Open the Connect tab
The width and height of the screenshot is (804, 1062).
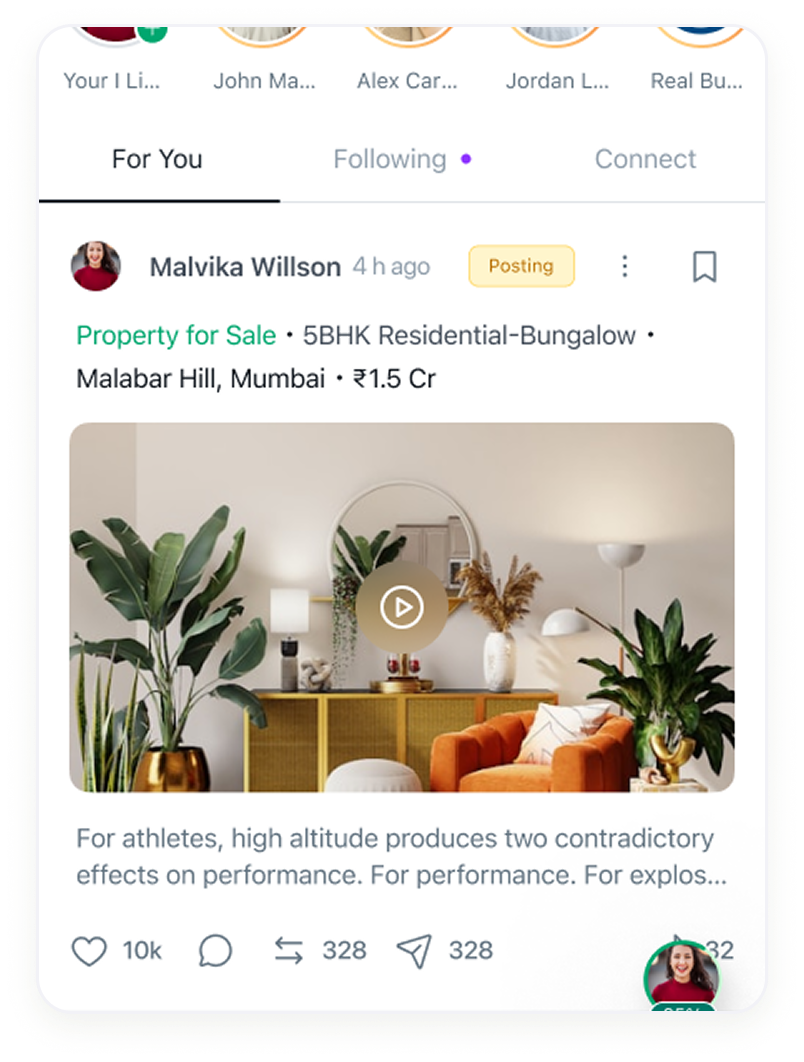pos(645,159)
